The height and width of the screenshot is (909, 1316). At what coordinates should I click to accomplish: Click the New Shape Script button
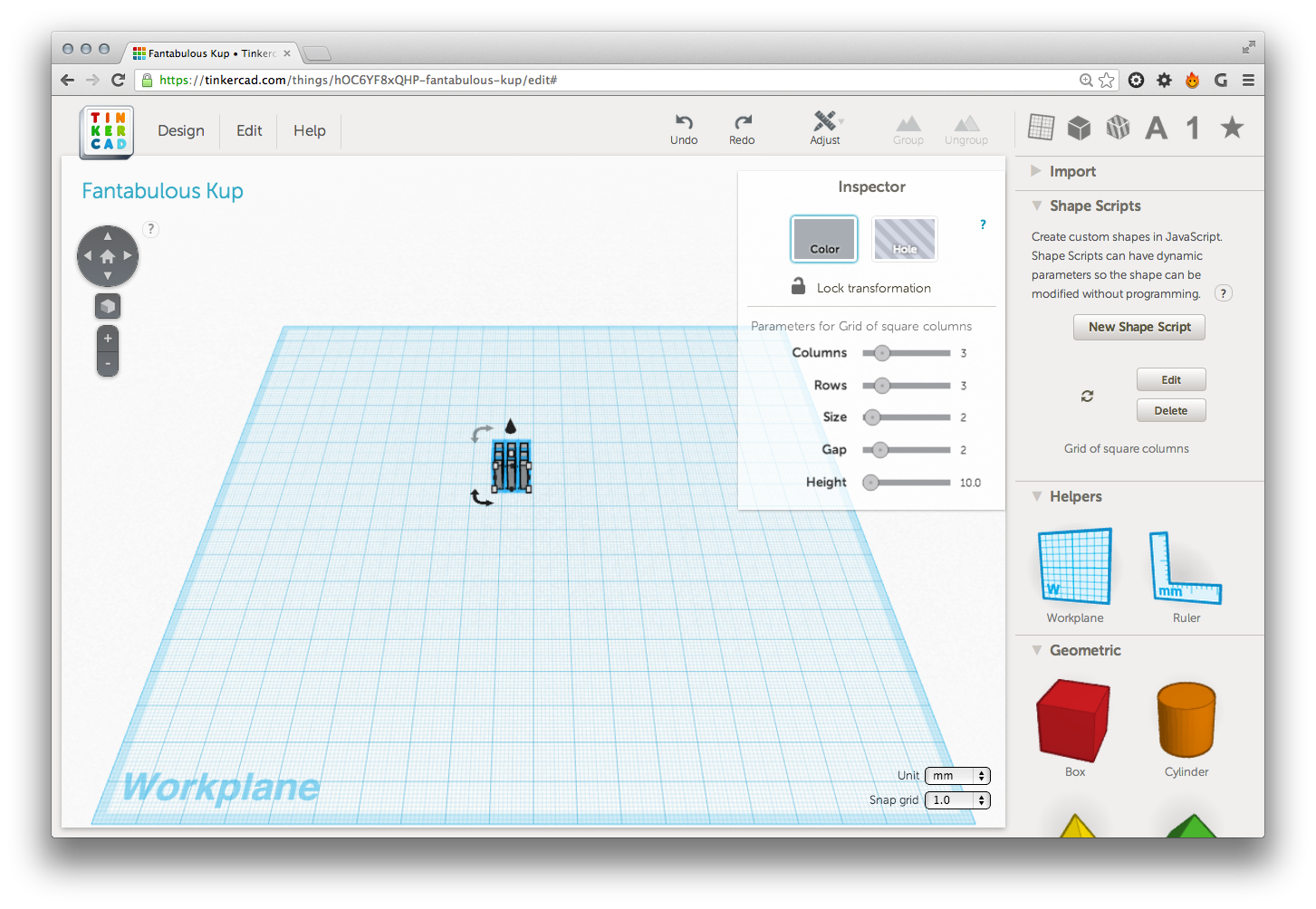click(x=1139, y=327)
